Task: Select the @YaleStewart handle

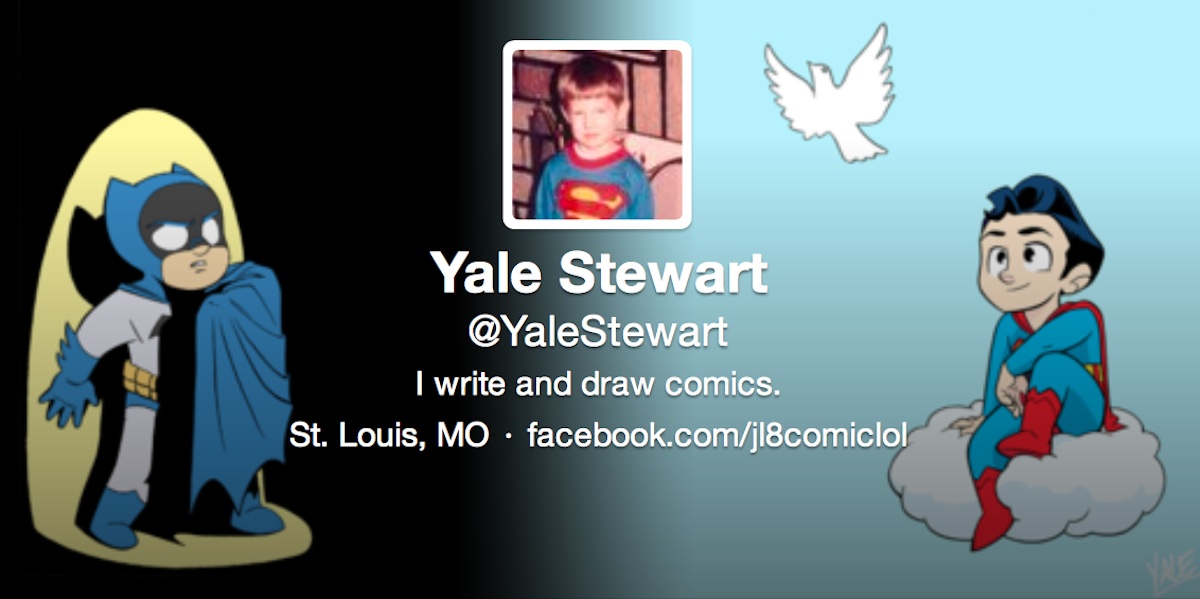Action: [x=598, y=333]
